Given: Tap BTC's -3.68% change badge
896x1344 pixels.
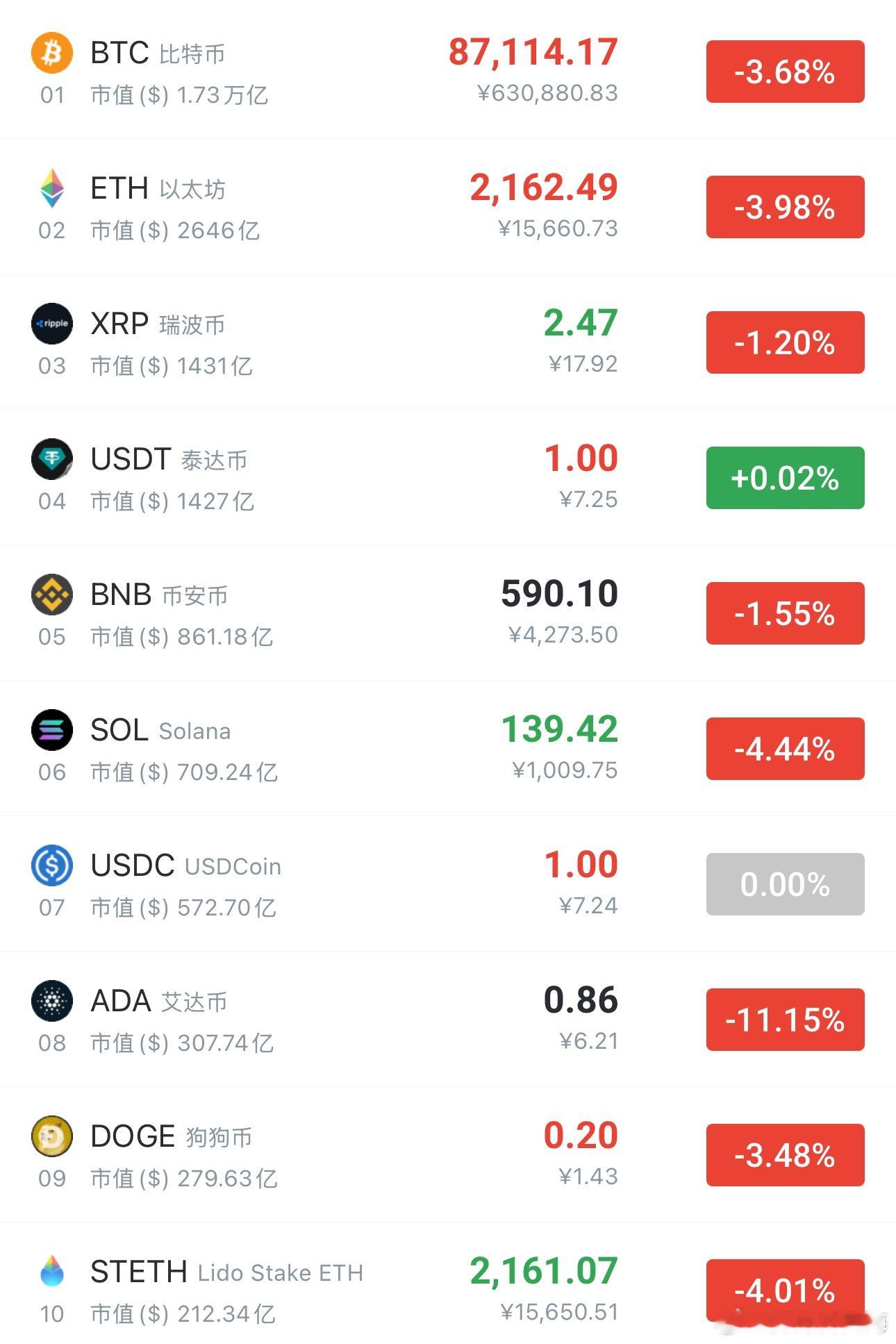Looking at the screenshot, I should click(785, 72).
